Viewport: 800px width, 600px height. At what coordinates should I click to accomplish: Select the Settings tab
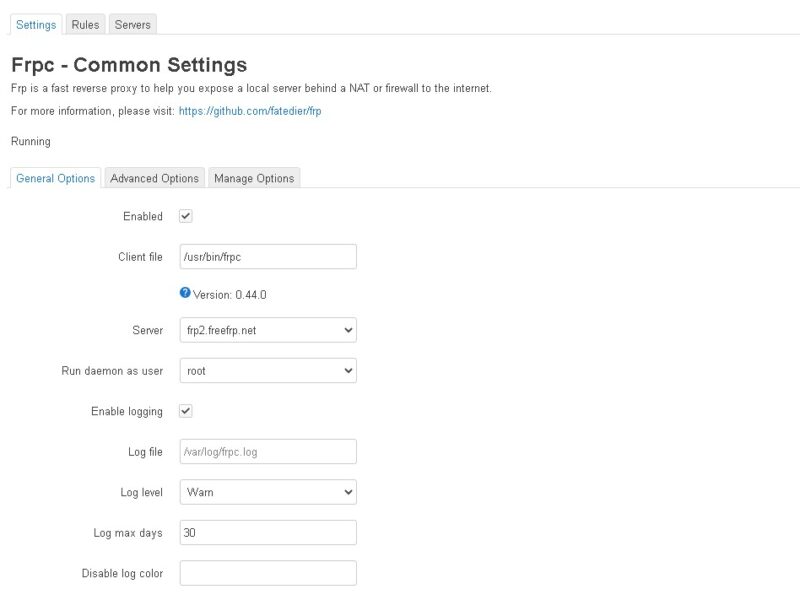[x=36, y=24]
